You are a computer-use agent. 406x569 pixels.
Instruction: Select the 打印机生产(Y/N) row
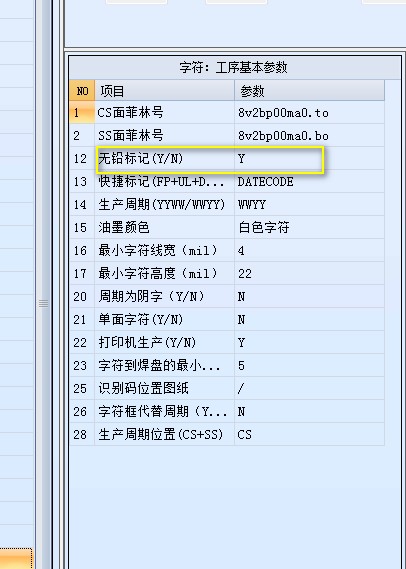[227, 343]
